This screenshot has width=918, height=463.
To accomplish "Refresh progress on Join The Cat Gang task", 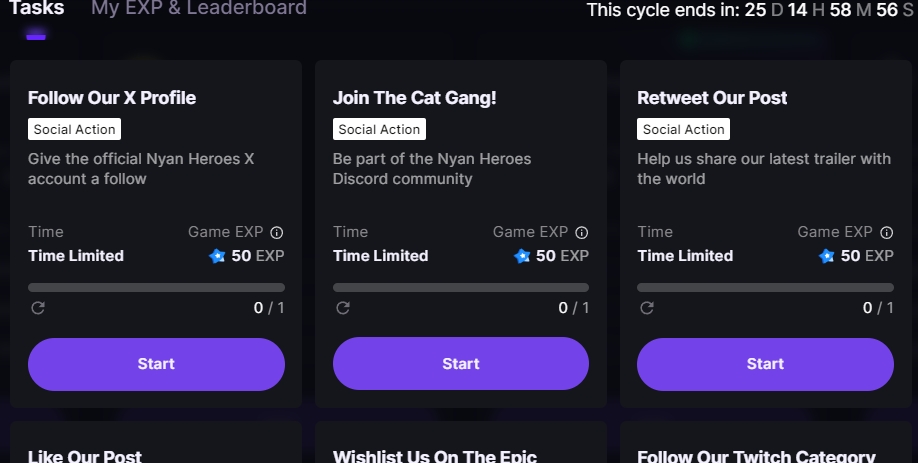I will [x=343, y=308].
